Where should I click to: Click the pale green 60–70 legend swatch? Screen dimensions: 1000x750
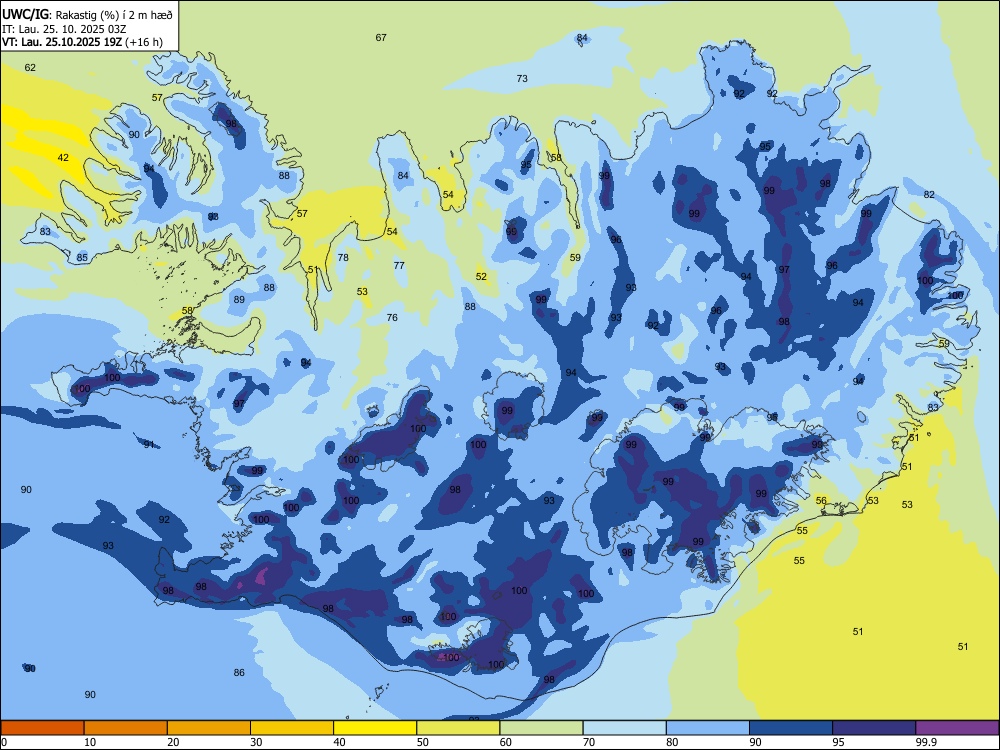pos(541,728)
